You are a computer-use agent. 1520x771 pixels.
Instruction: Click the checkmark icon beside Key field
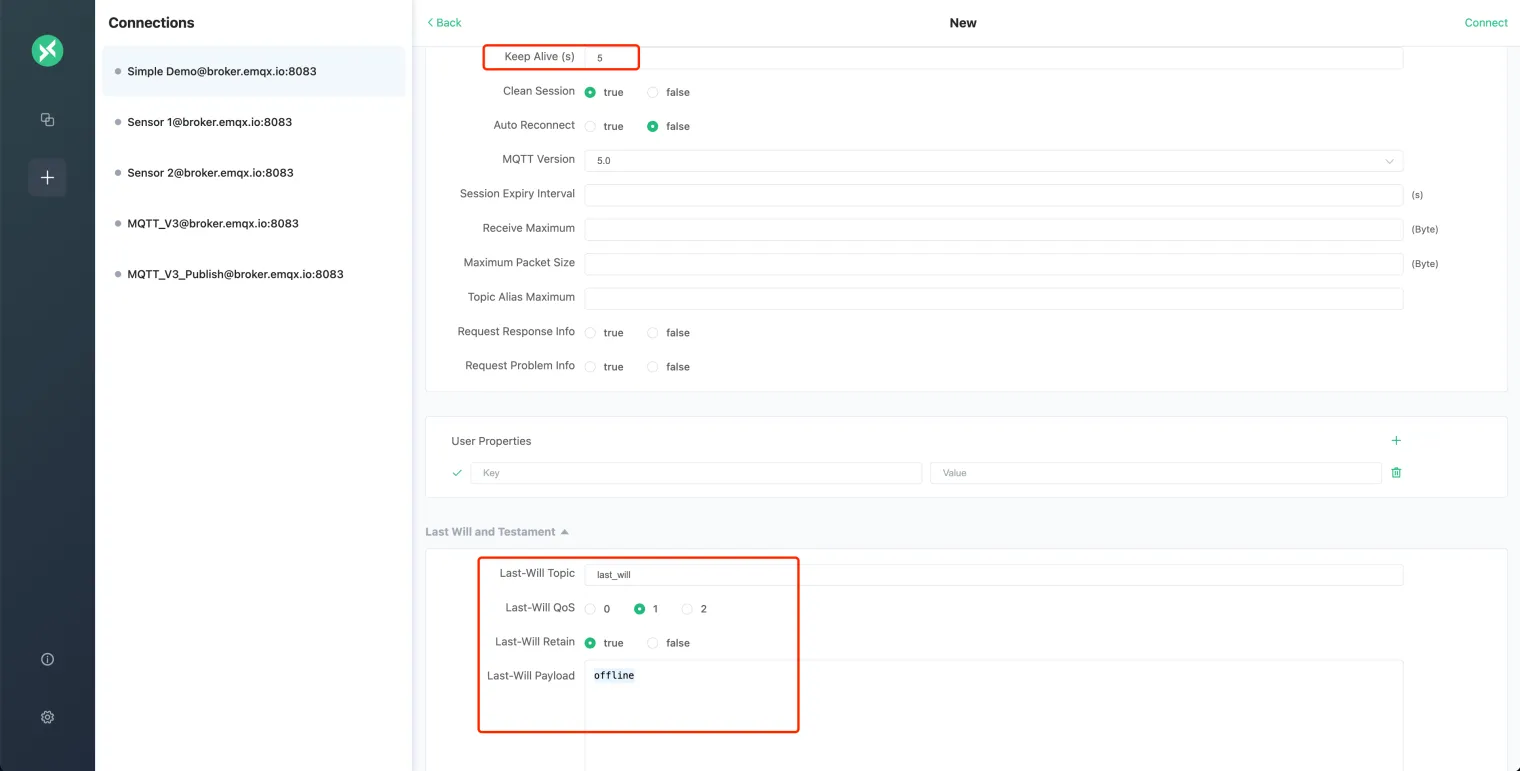point(457,472)
